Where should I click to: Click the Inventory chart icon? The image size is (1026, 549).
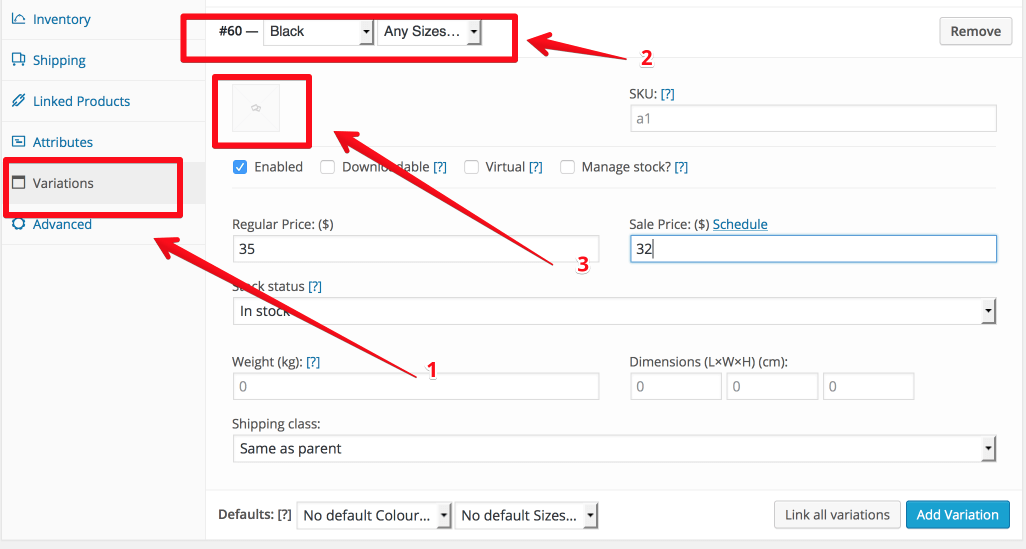[x=18, y=19]
